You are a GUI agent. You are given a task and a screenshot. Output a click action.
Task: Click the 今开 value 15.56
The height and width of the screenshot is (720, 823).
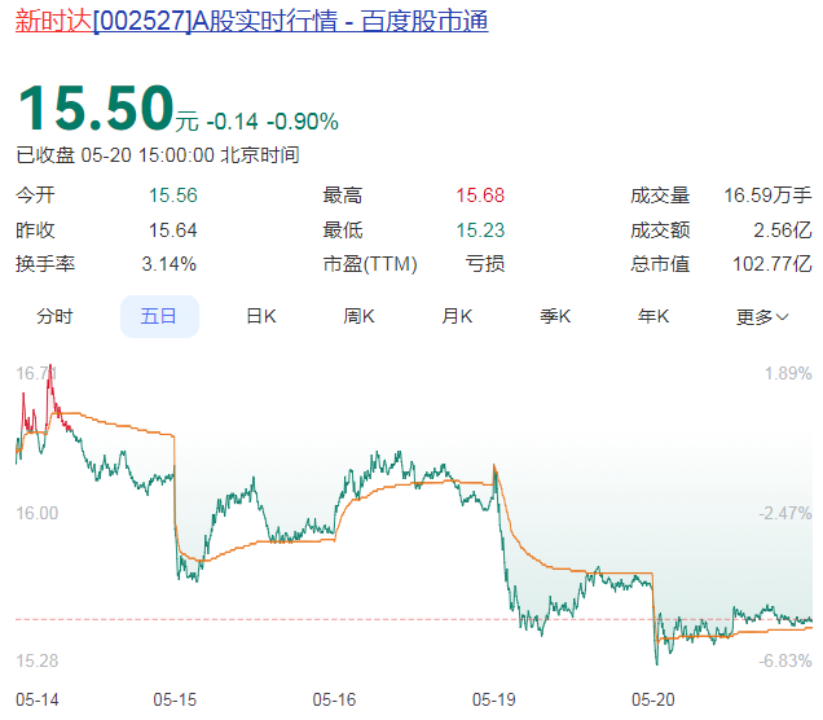173,195
